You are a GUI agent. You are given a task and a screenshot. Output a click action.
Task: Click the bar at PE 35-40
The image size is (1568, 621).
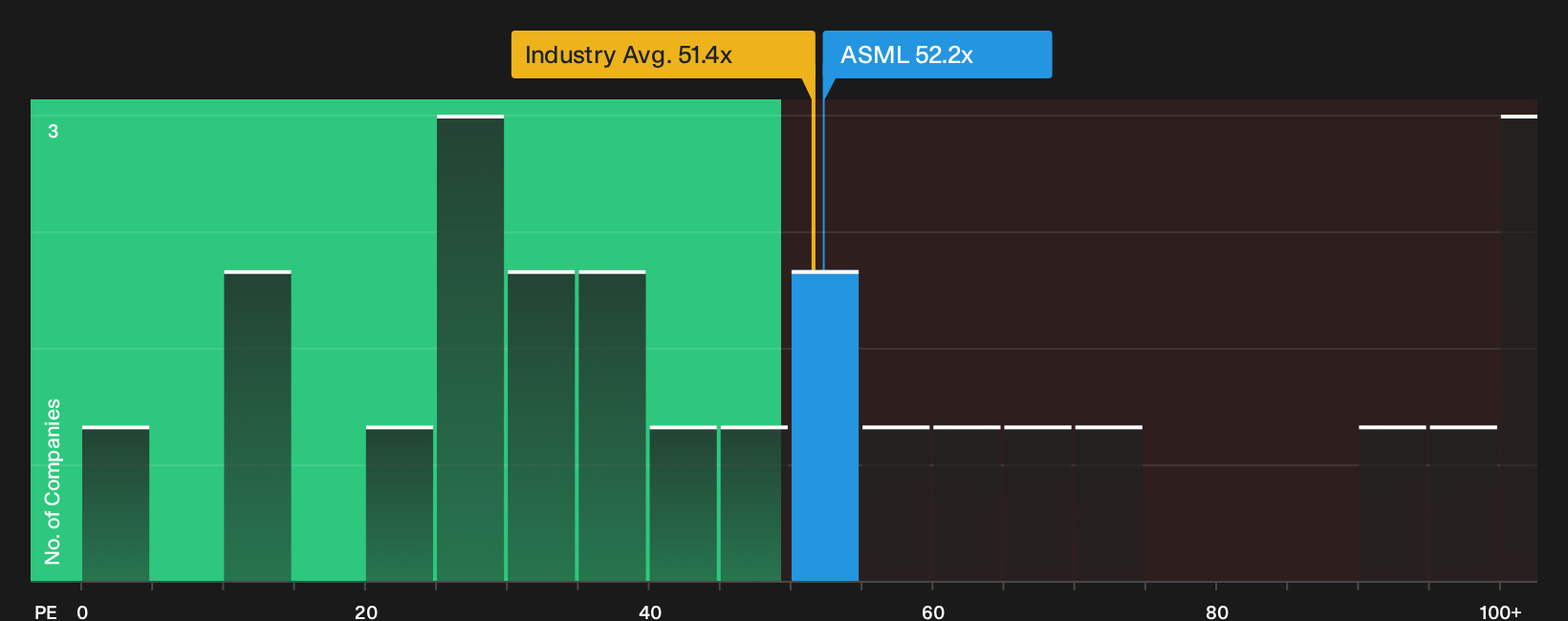[x=612, y=426]
